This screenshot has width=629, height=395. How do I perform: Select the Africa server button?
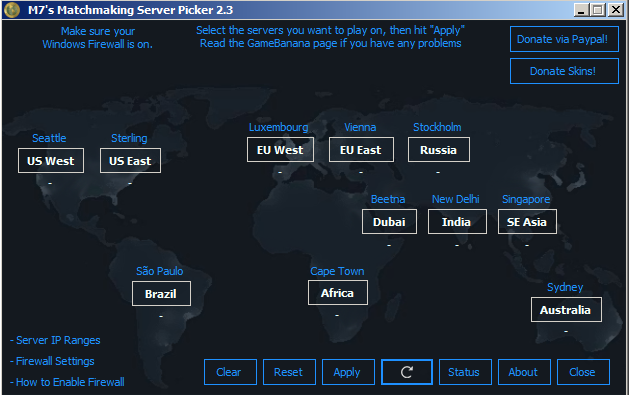click(338, 293)
